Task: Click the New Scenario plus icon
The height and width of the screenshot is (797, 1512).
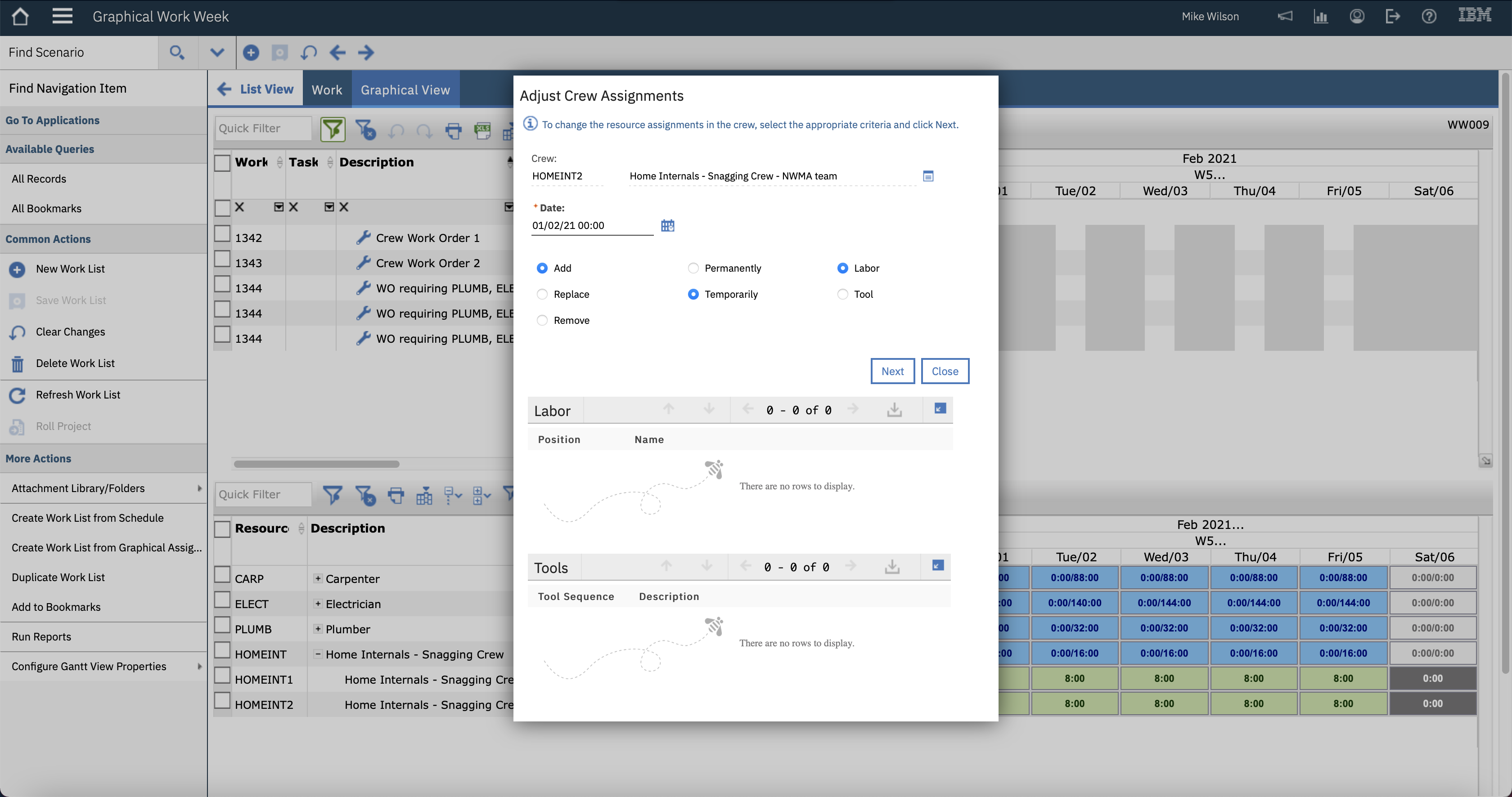Action: 251,53
